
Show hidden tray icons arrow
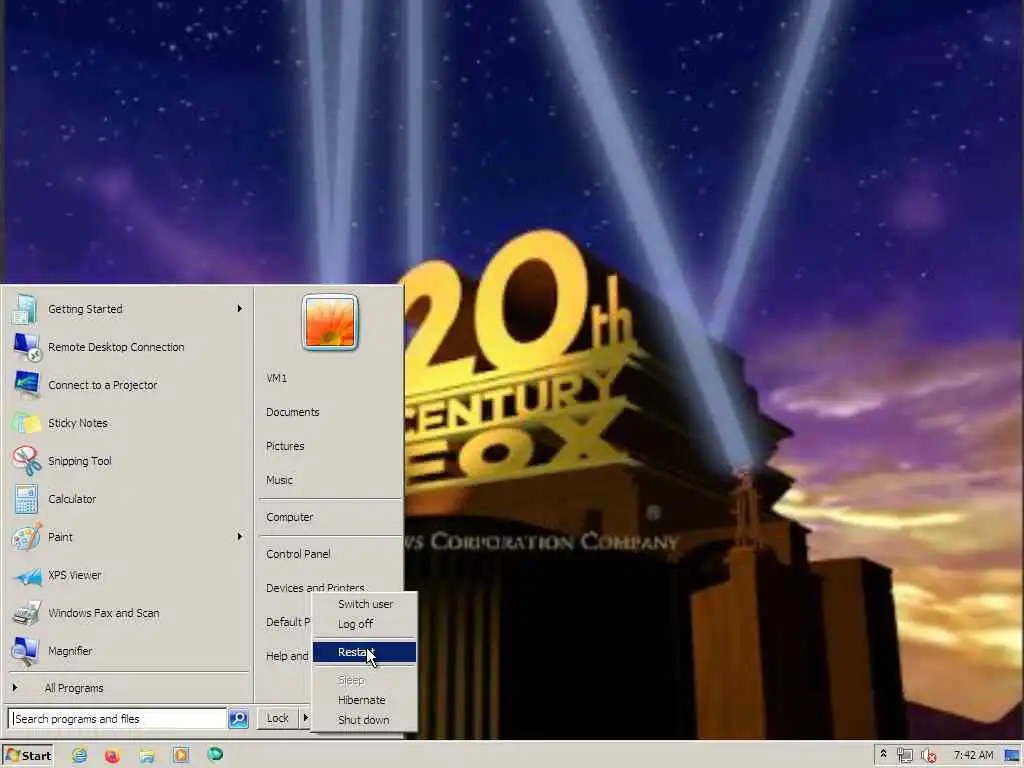(x=884, y=754)
